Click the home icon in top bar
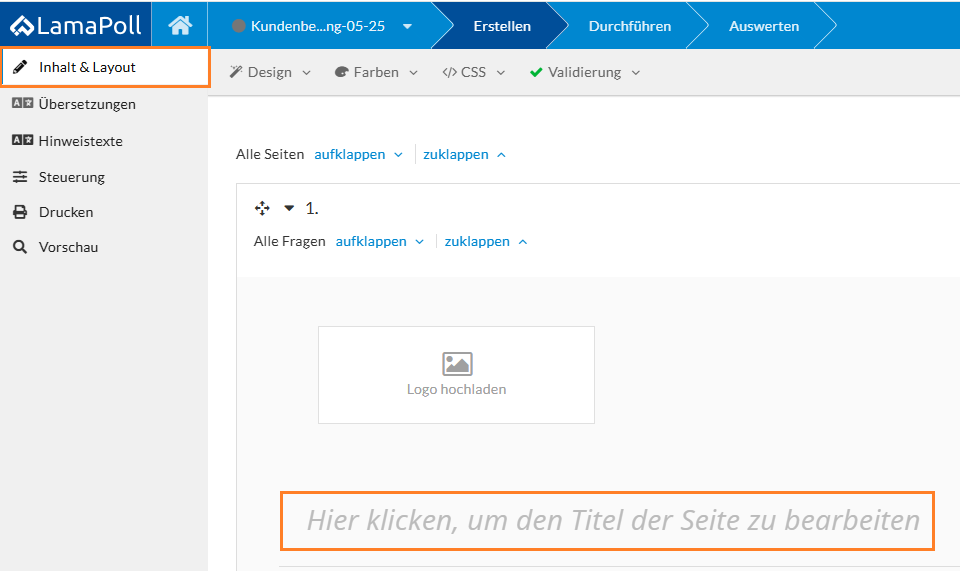Image resolution: width=960 pixels, height=571 pixels. pyautogui.click(x=180, y=25)
